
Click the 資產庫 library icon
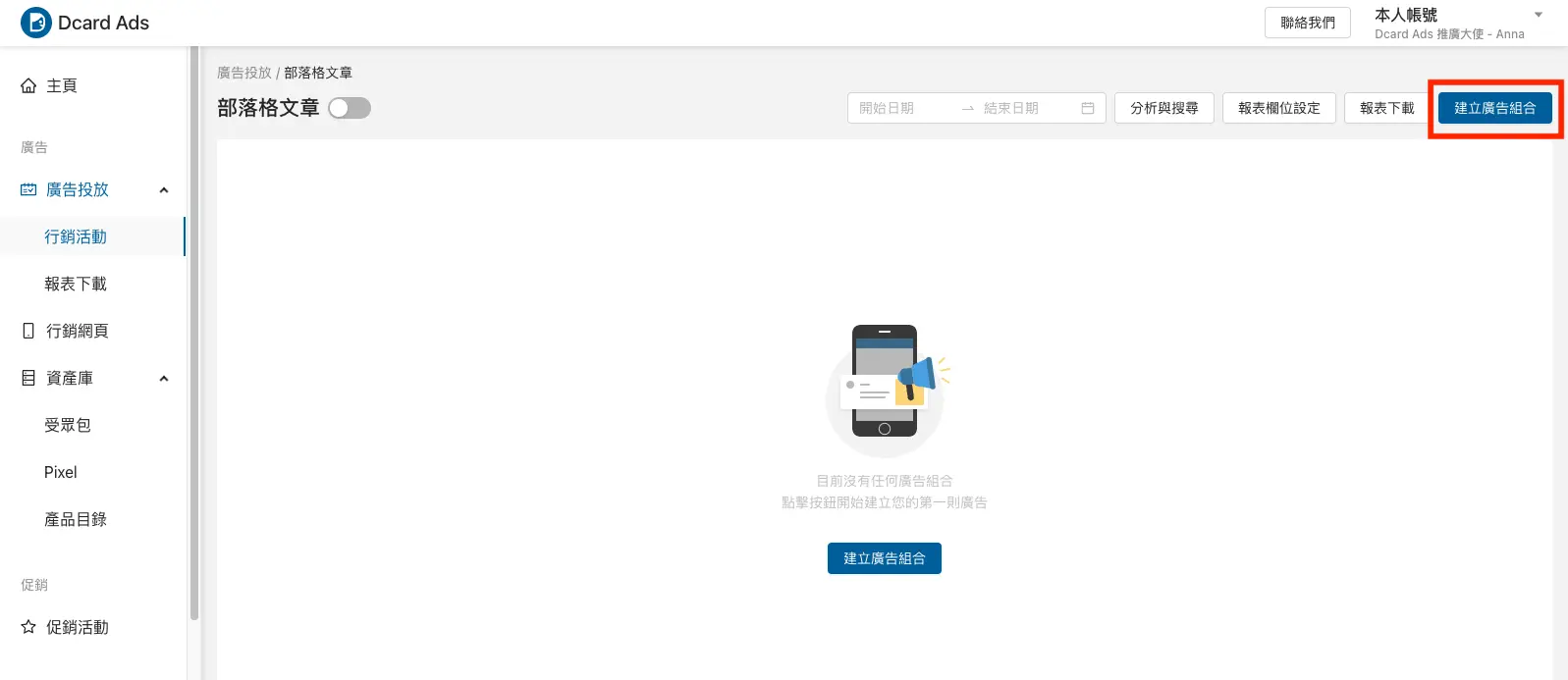coord(28,379)
